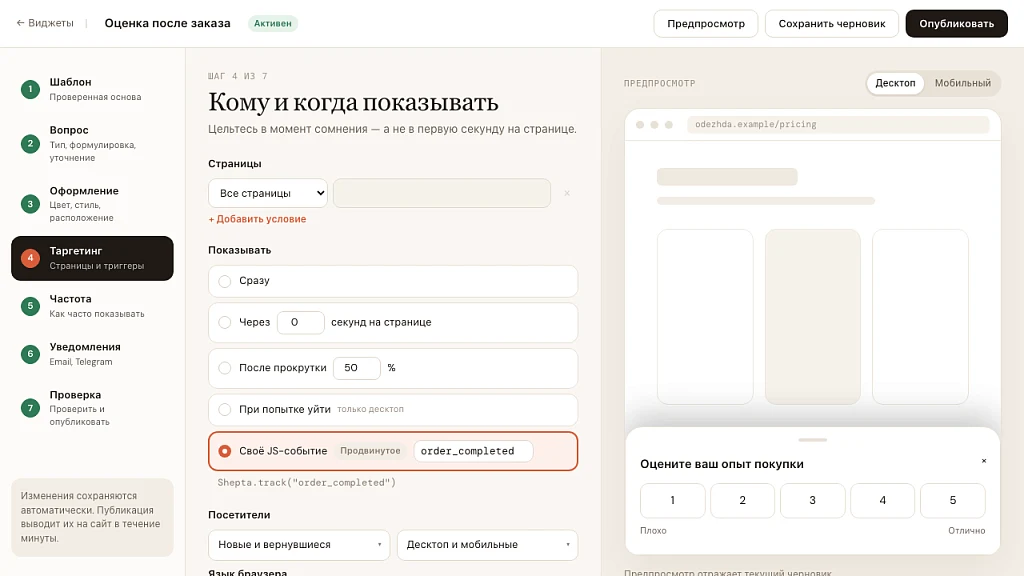
Task: Select the Через секунд radio option
Action: coord(225,323)
